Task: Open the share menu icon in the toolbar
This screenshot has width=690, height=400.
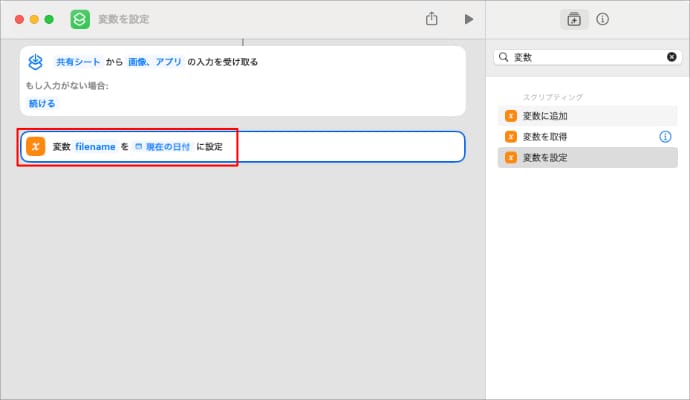Action: click(x=432, y=19)
